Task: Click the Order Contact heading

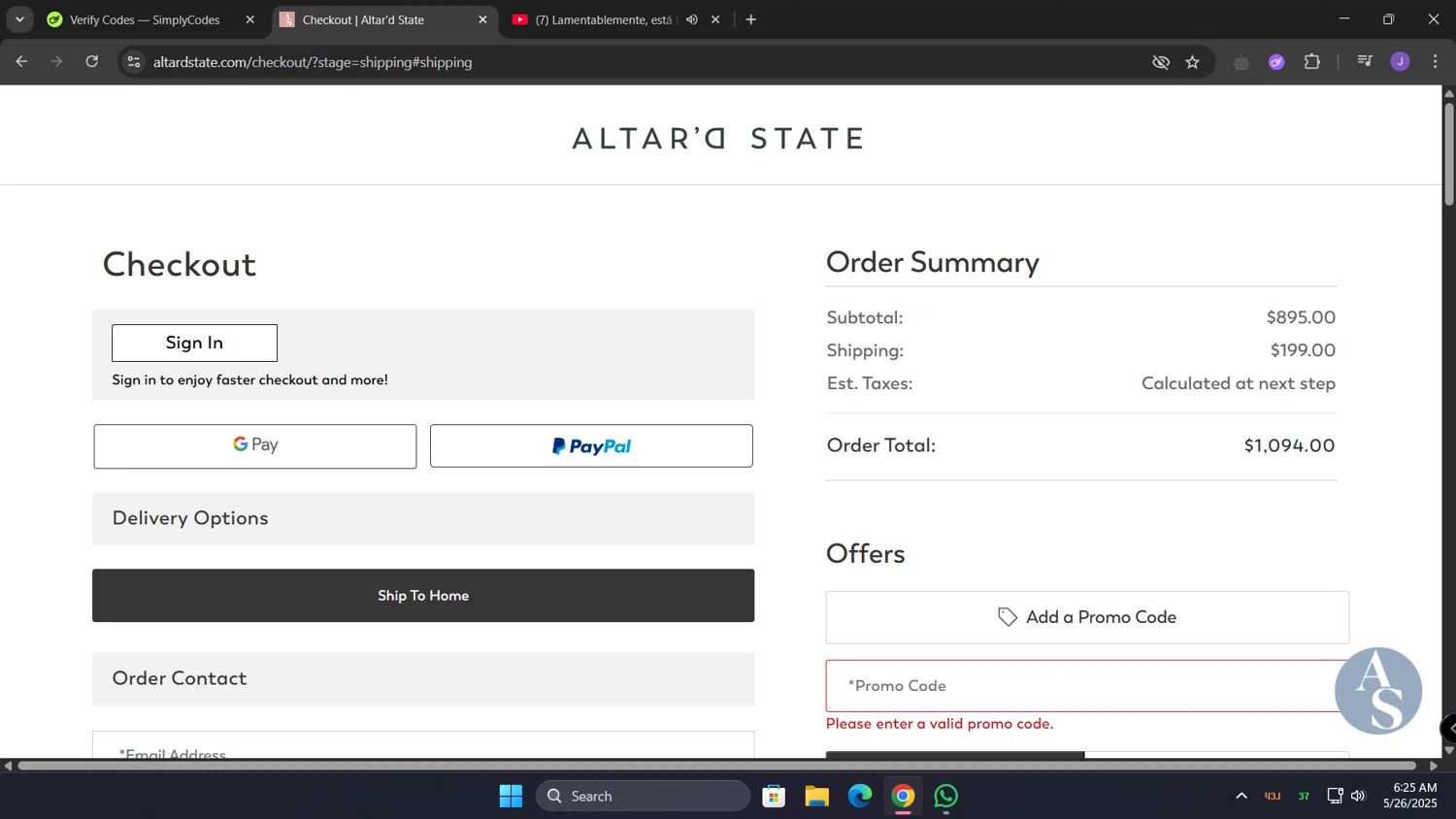Action: click(180, 678)
